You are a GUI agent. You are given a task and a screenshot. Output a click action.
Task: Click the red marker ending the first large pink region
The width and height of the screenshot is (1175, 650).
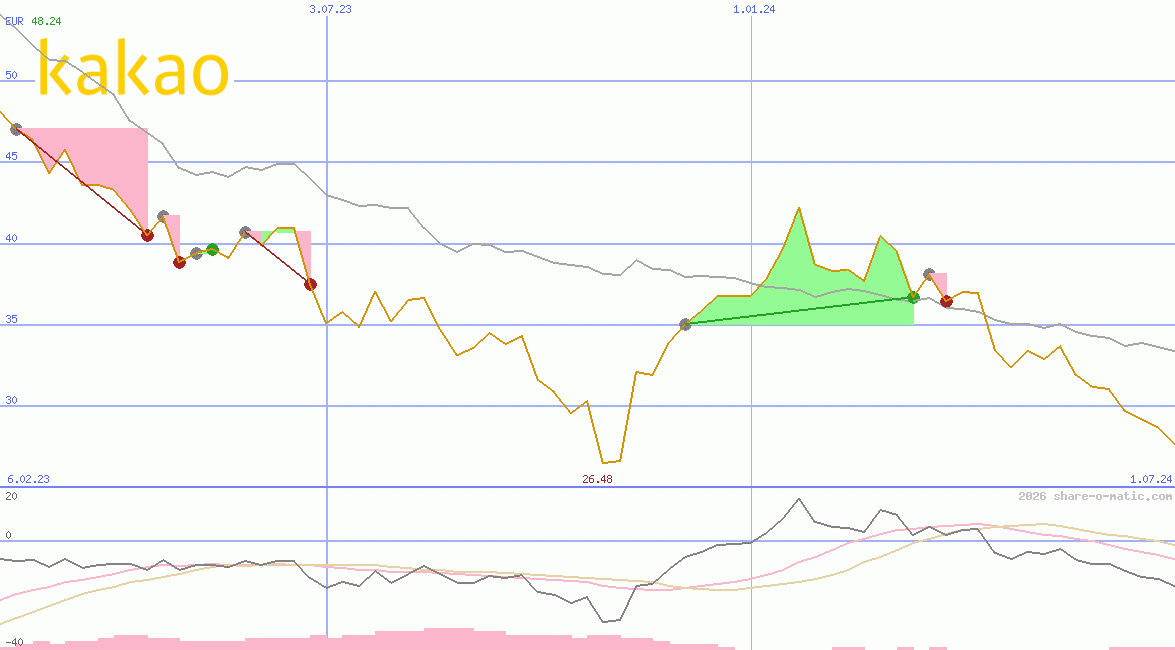[x=147, y=235]
